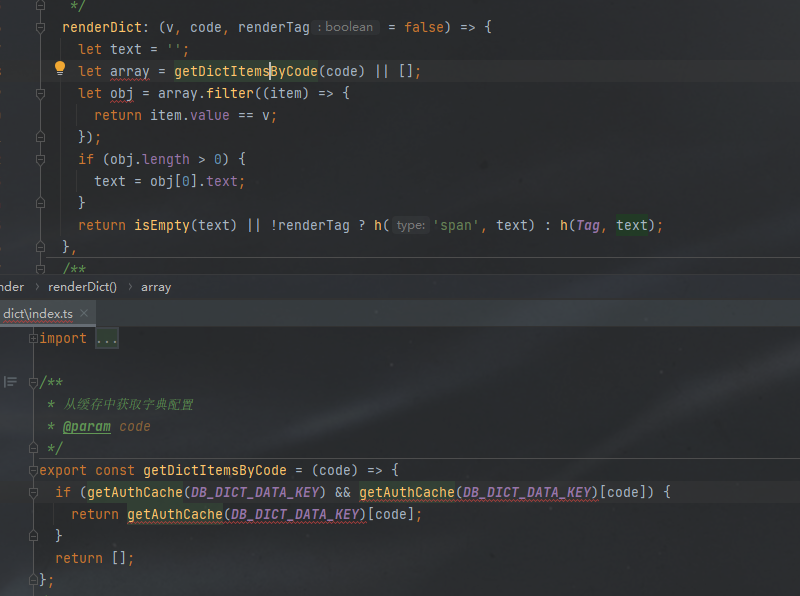Click the folded '...' import placeholder

(107, 339)
